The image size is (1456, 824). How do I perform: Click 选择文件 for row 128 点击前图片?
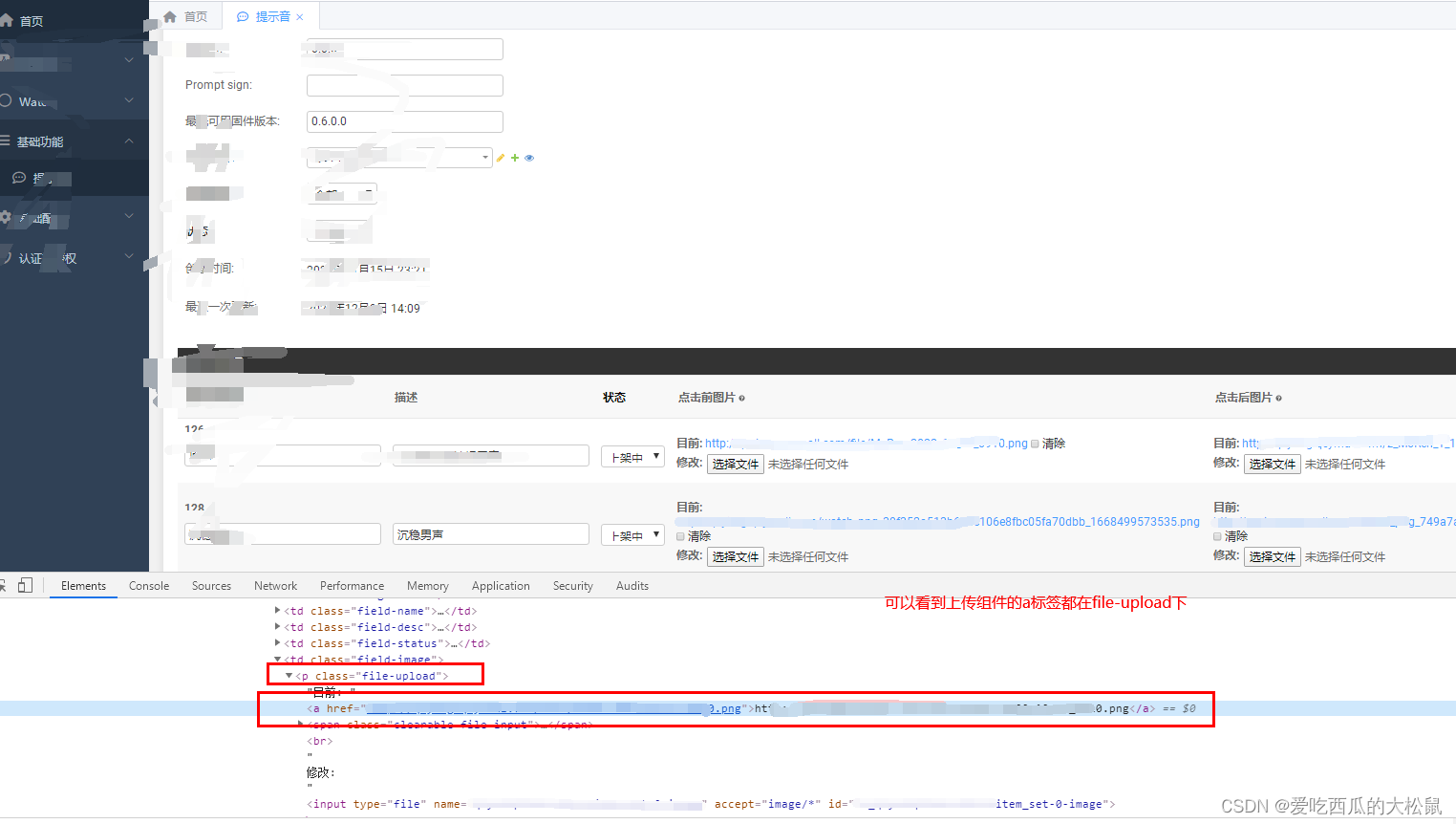point(736,556)
